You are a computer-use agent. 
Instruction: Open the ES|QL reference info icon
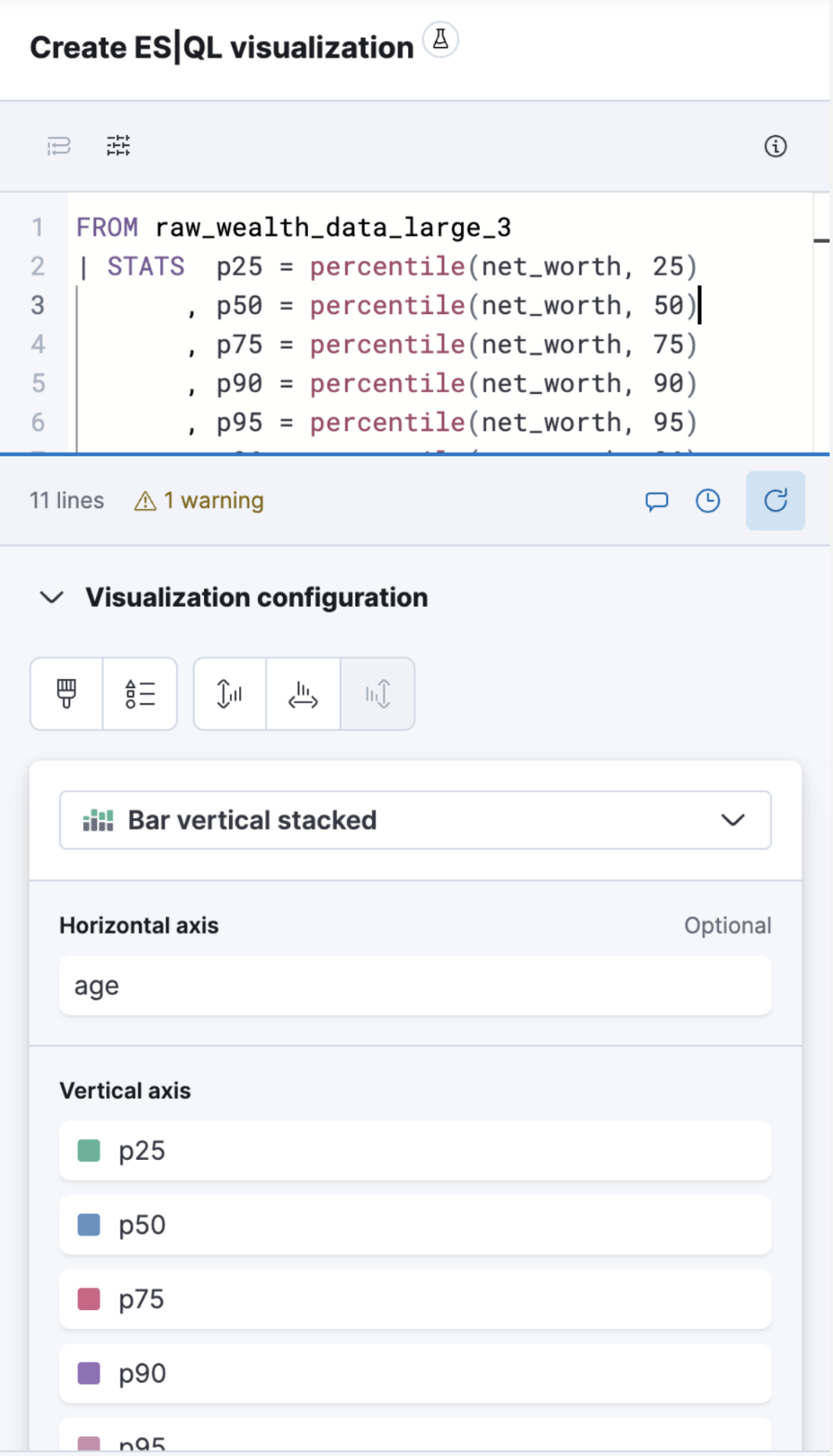[774, 146]
